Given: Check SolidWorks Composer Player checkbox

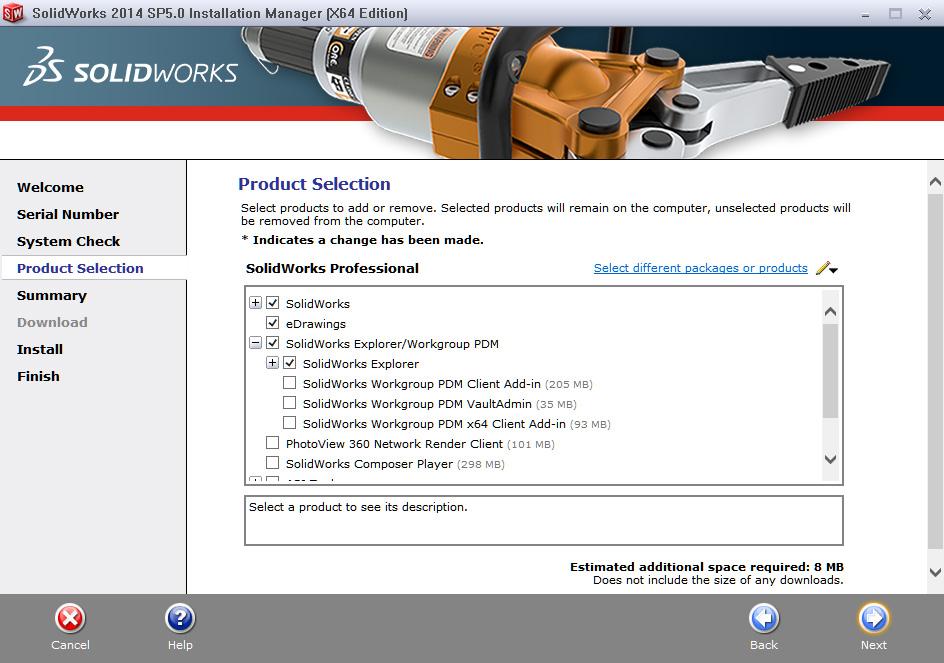Looking at the screenshot, I should [273, 463].
